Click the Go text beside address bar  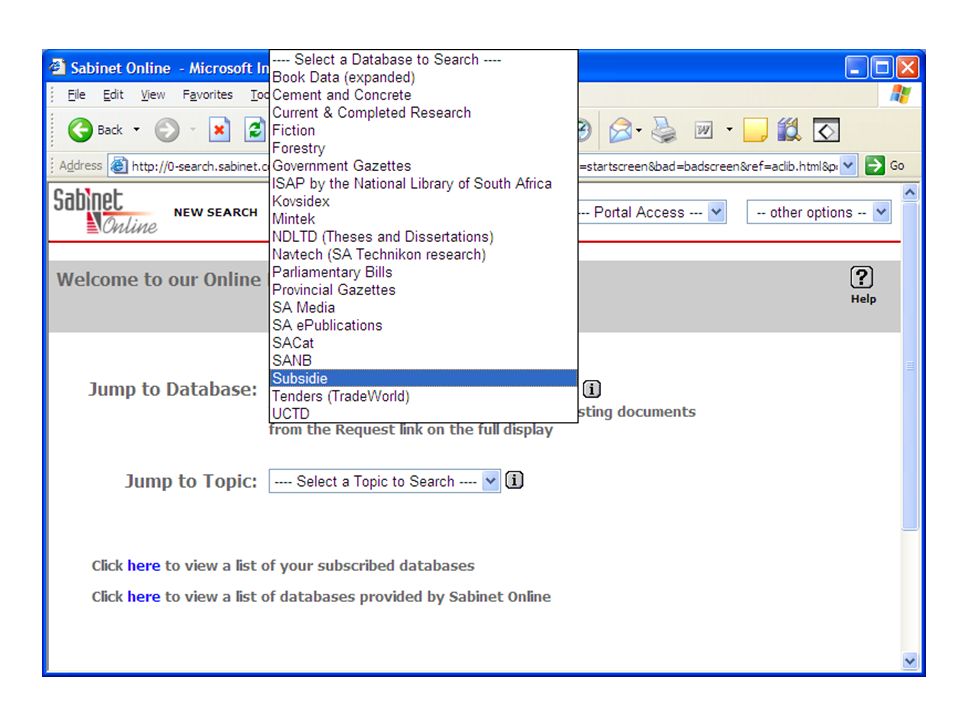(897, 165)
